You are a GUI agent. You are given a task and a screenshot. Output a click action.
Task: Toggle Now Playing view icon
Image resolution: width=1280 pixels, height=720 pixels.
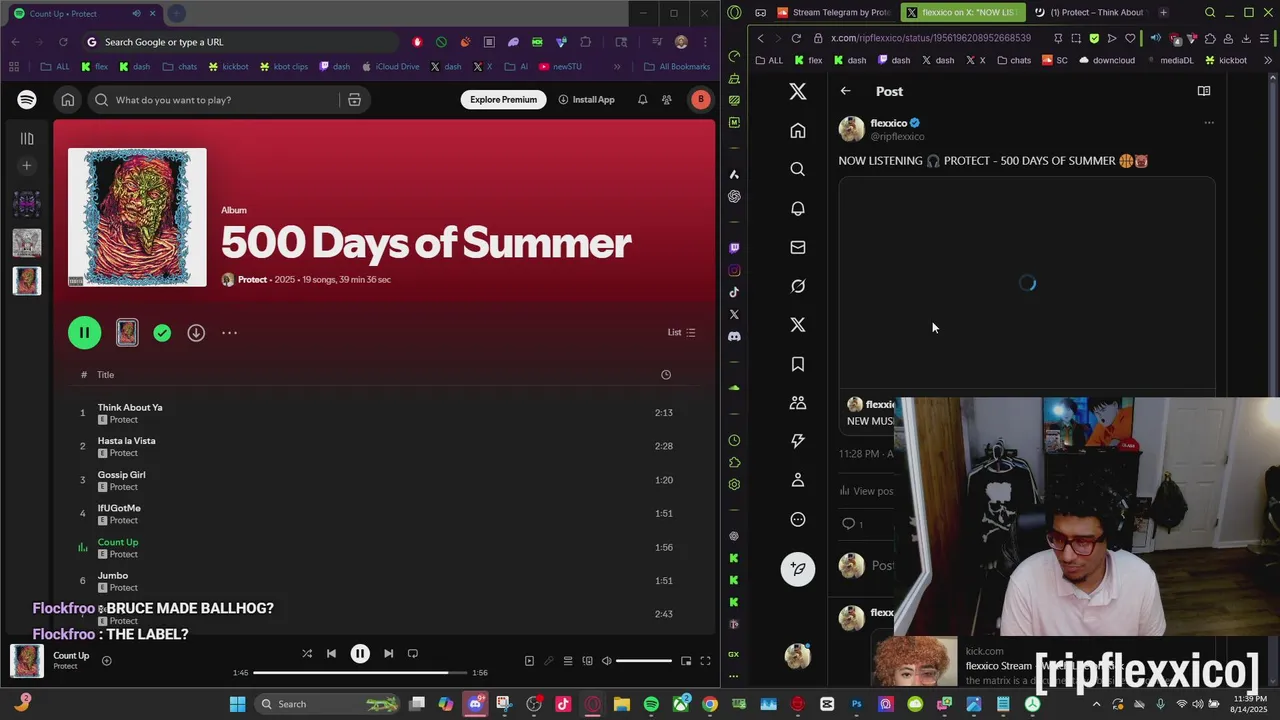pyautogui.click(x=529, y=661)
